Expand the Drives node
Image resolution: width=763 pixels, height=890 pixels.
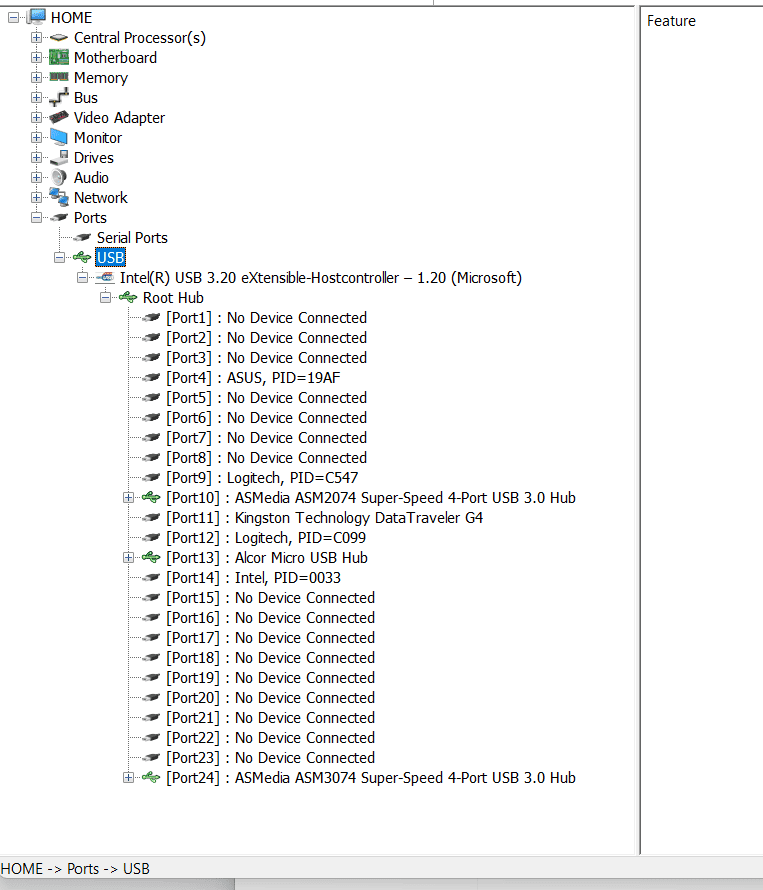point(36,157)
